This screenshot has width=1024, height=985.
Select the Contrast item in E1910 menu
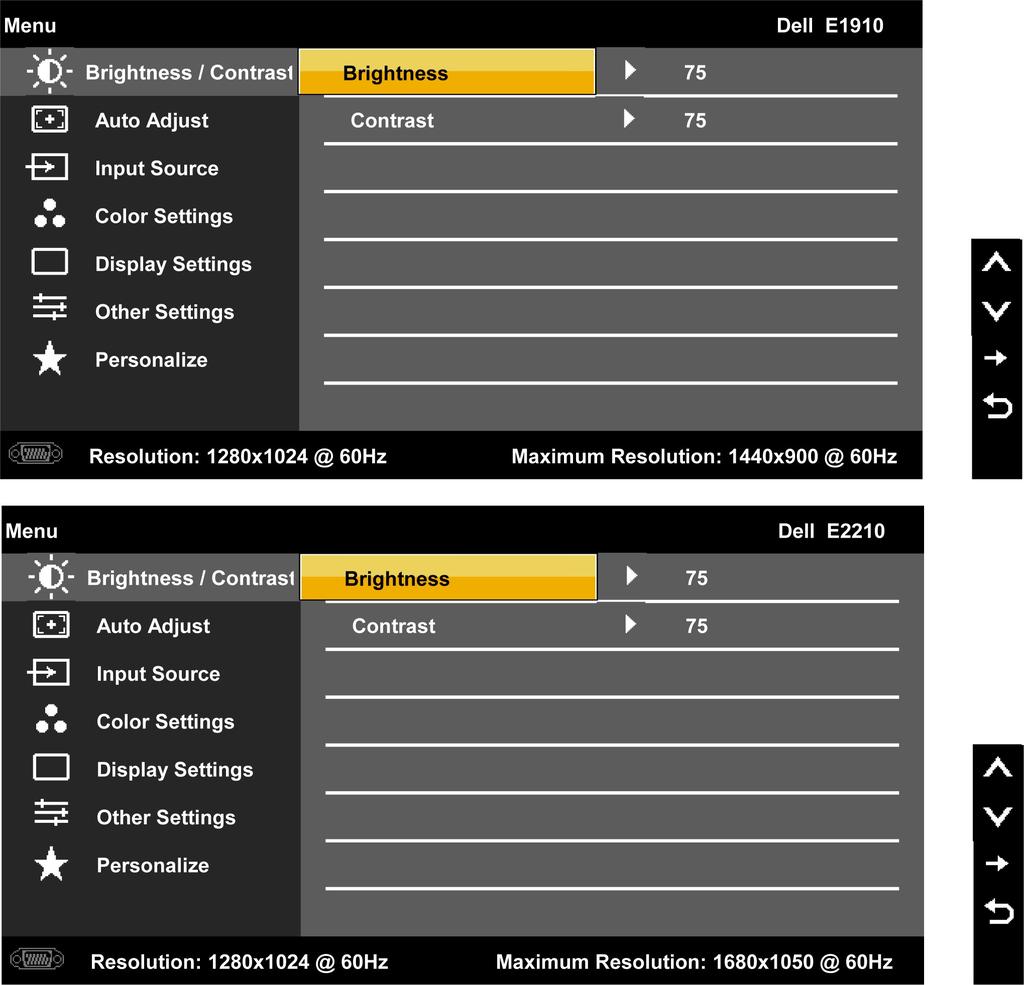392,120
